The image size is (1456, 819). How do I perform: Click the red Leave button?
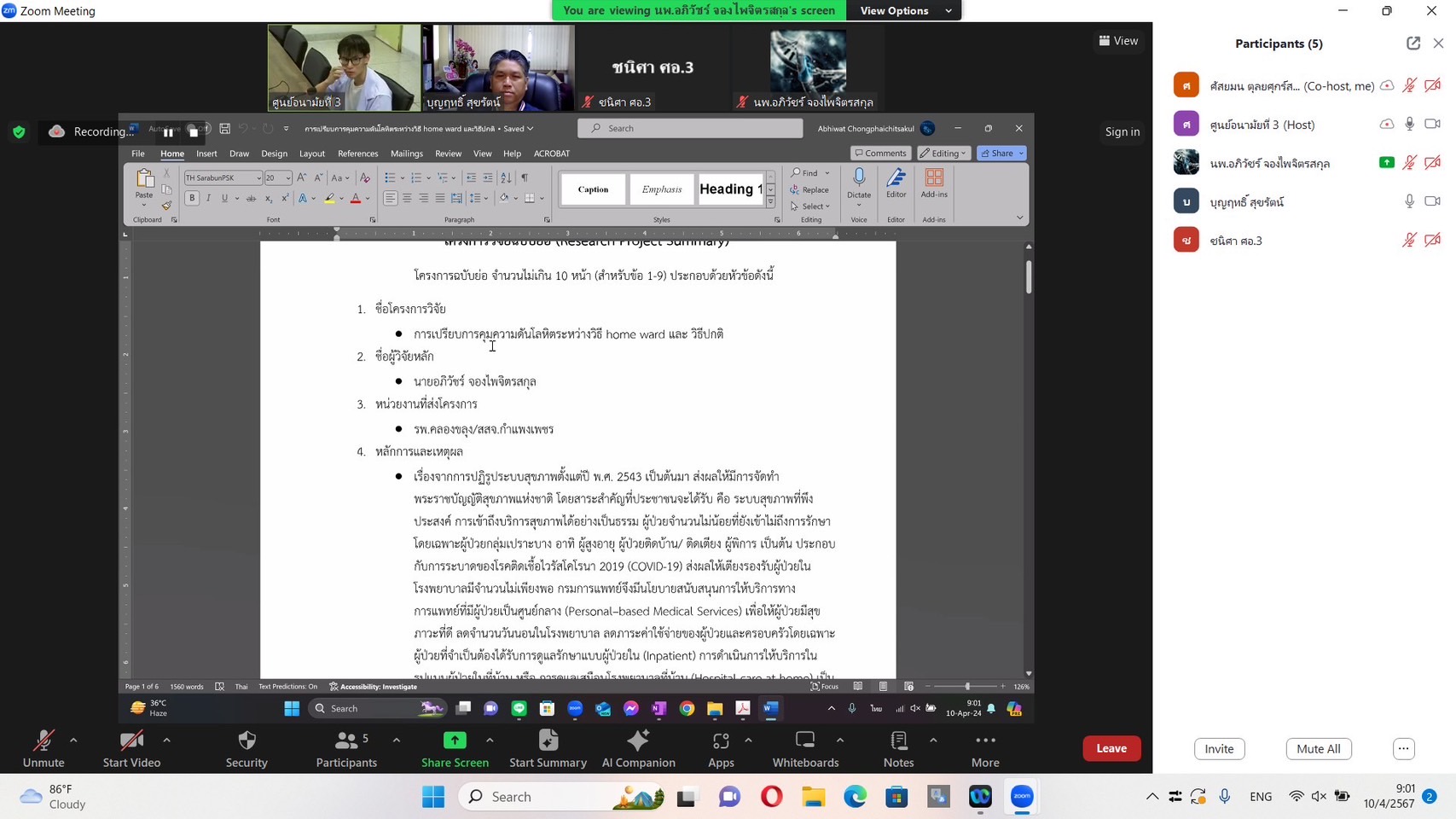tap(1111, 748)
